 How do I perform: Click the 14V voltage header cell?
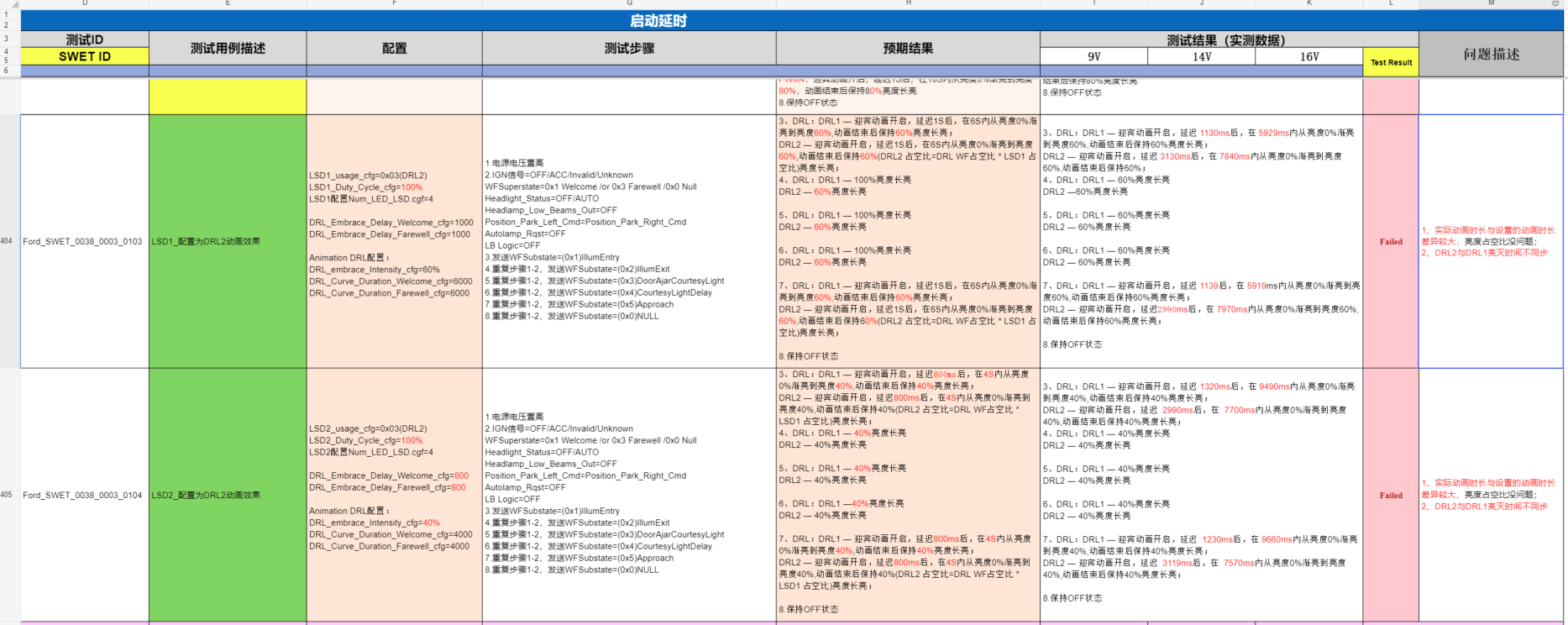pos(1201,56)
